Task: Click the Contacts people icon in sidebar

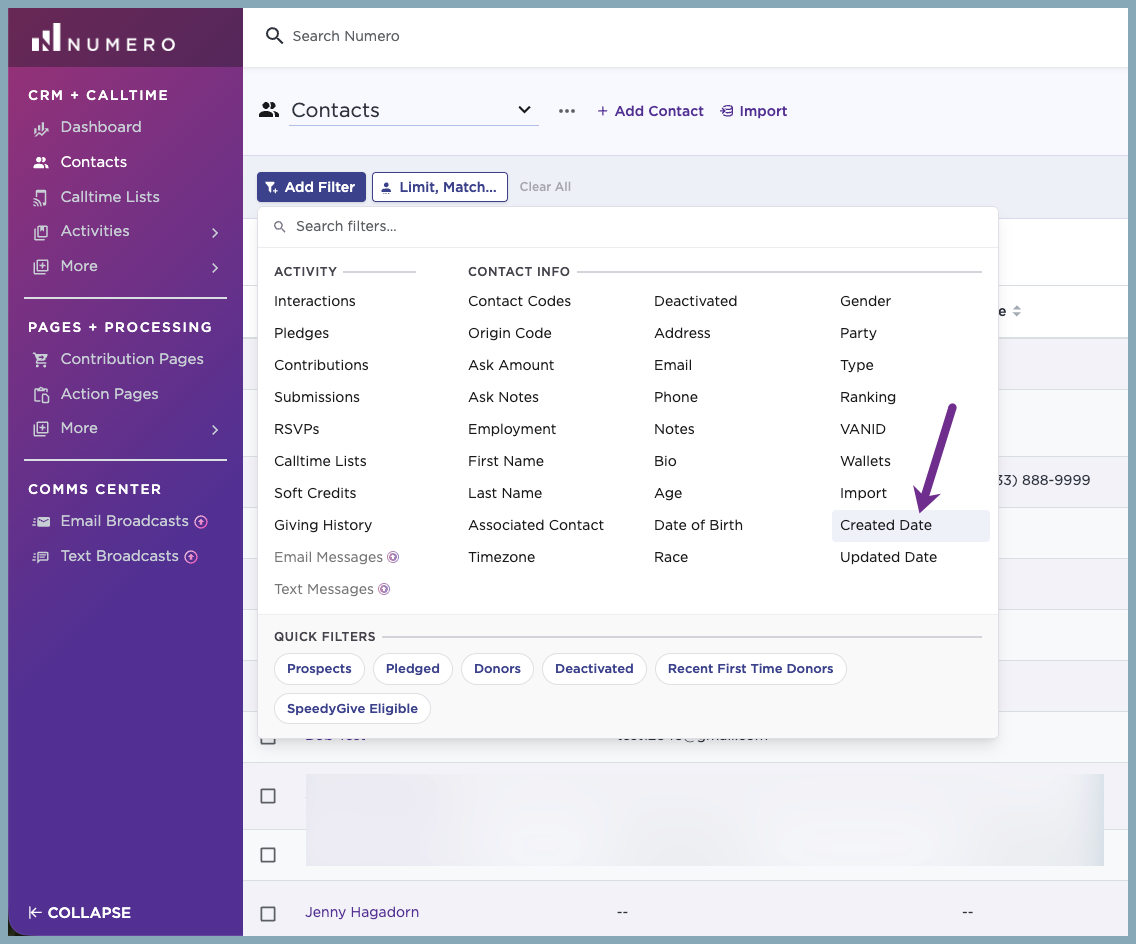Action: 41,162
